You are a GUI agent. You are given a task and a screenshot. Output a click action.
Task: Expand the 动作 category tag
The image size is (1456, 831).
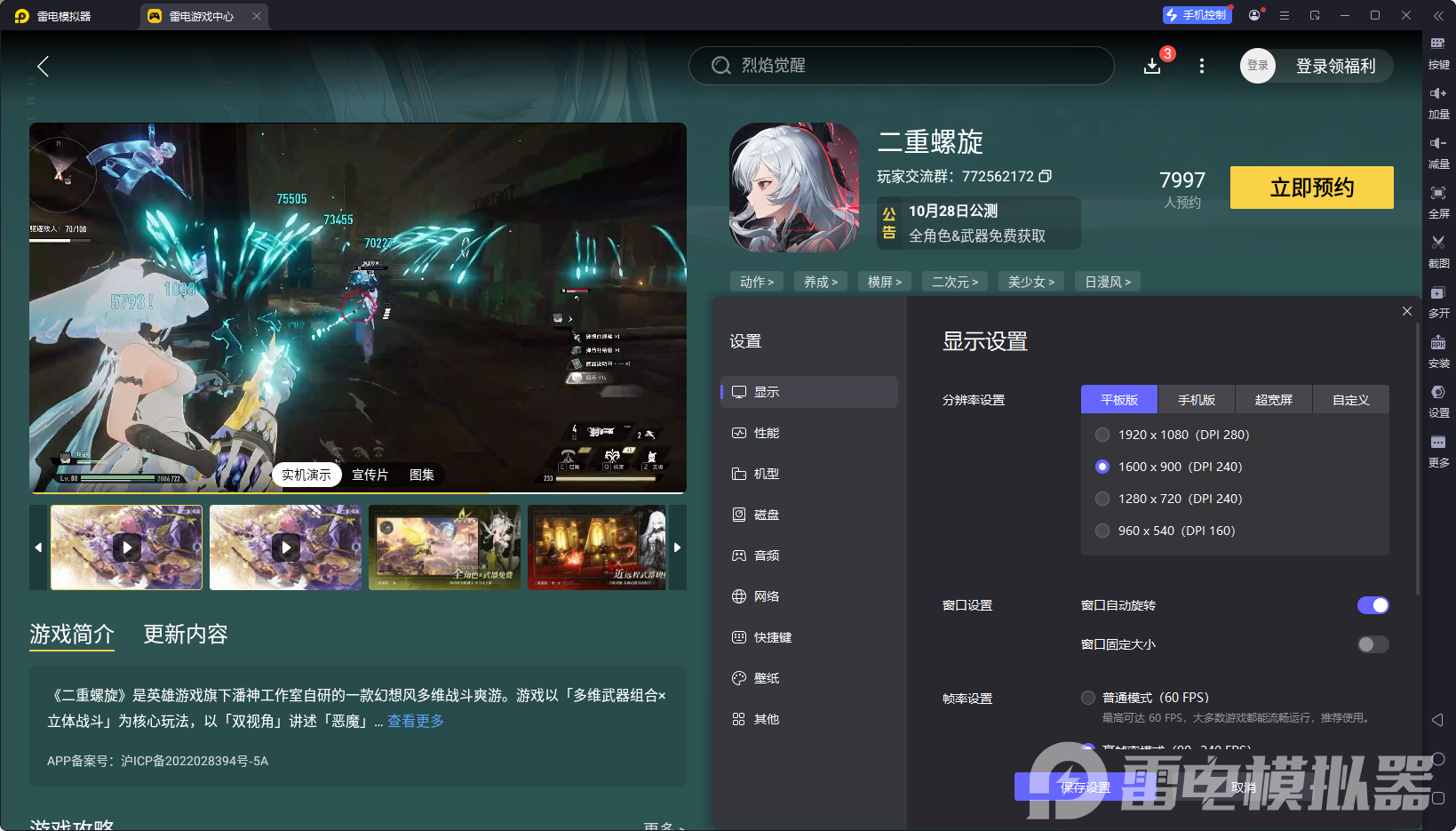point(756,281)
